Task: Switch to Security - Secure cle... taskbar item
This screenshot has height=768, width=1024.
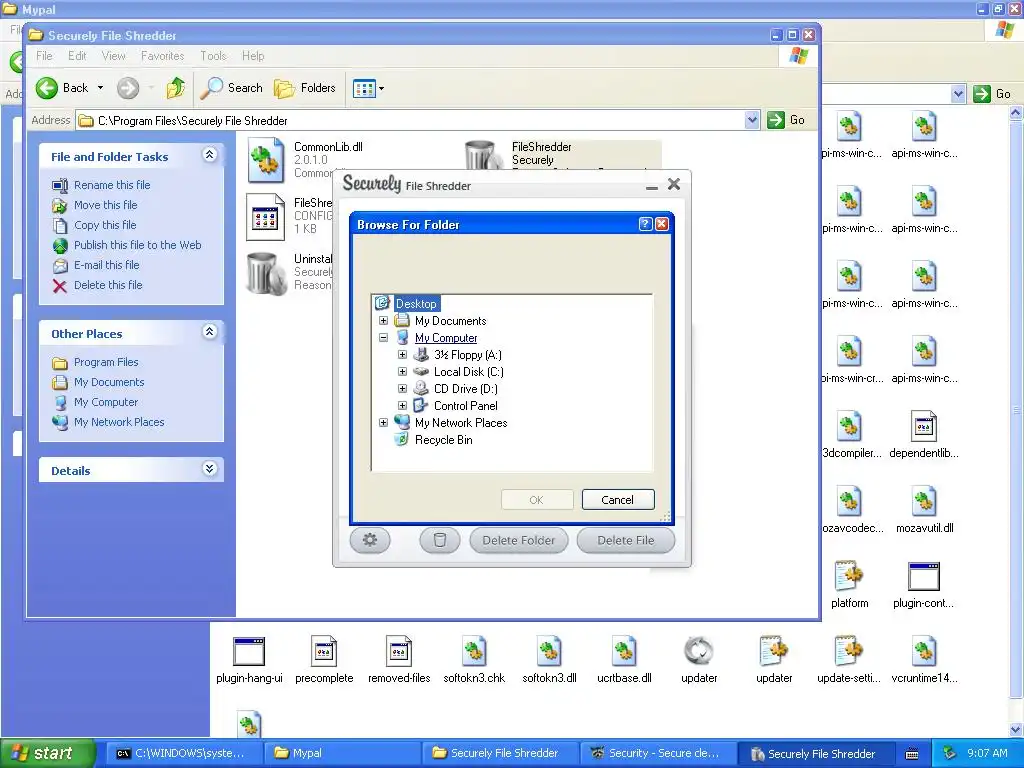Action: point(657,753)
